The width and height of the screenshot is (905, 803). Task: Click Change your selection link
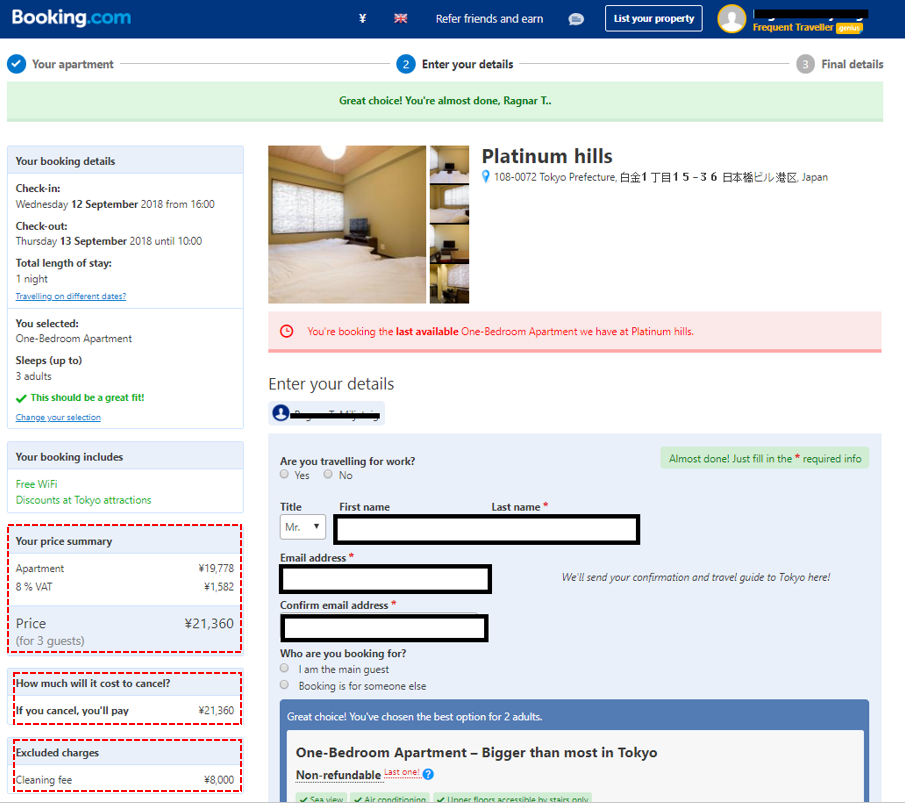point(58,417)
